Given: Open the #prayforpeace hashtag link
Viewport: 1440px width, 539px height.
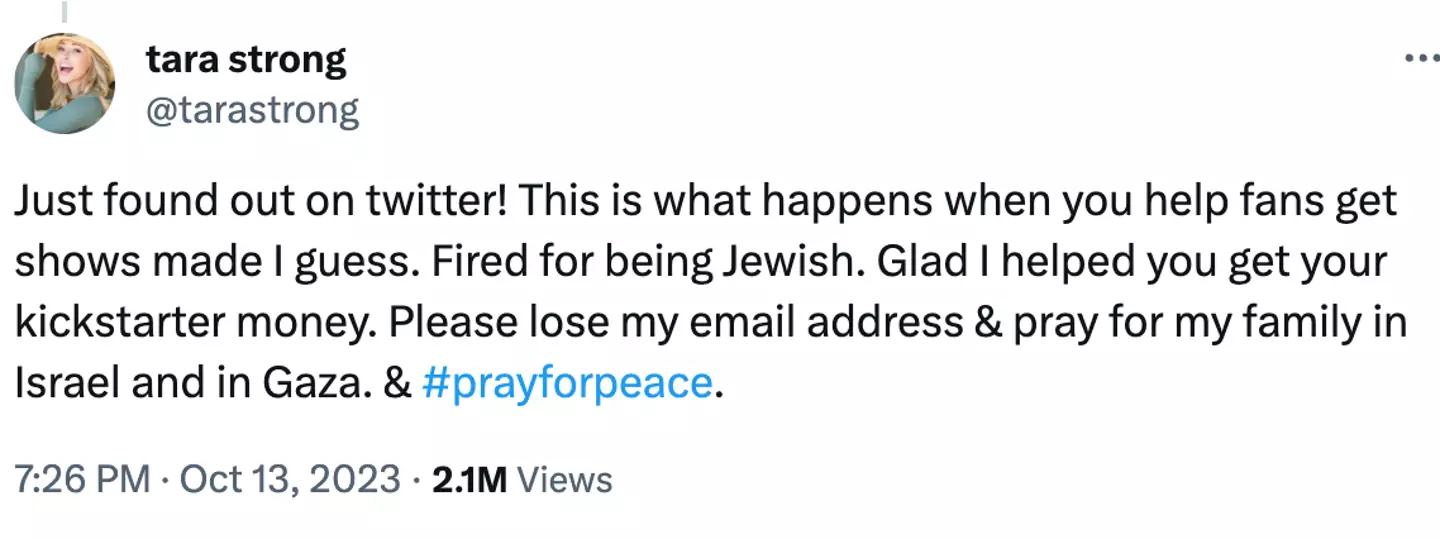Looking at the screenshot, I should 569,384.
